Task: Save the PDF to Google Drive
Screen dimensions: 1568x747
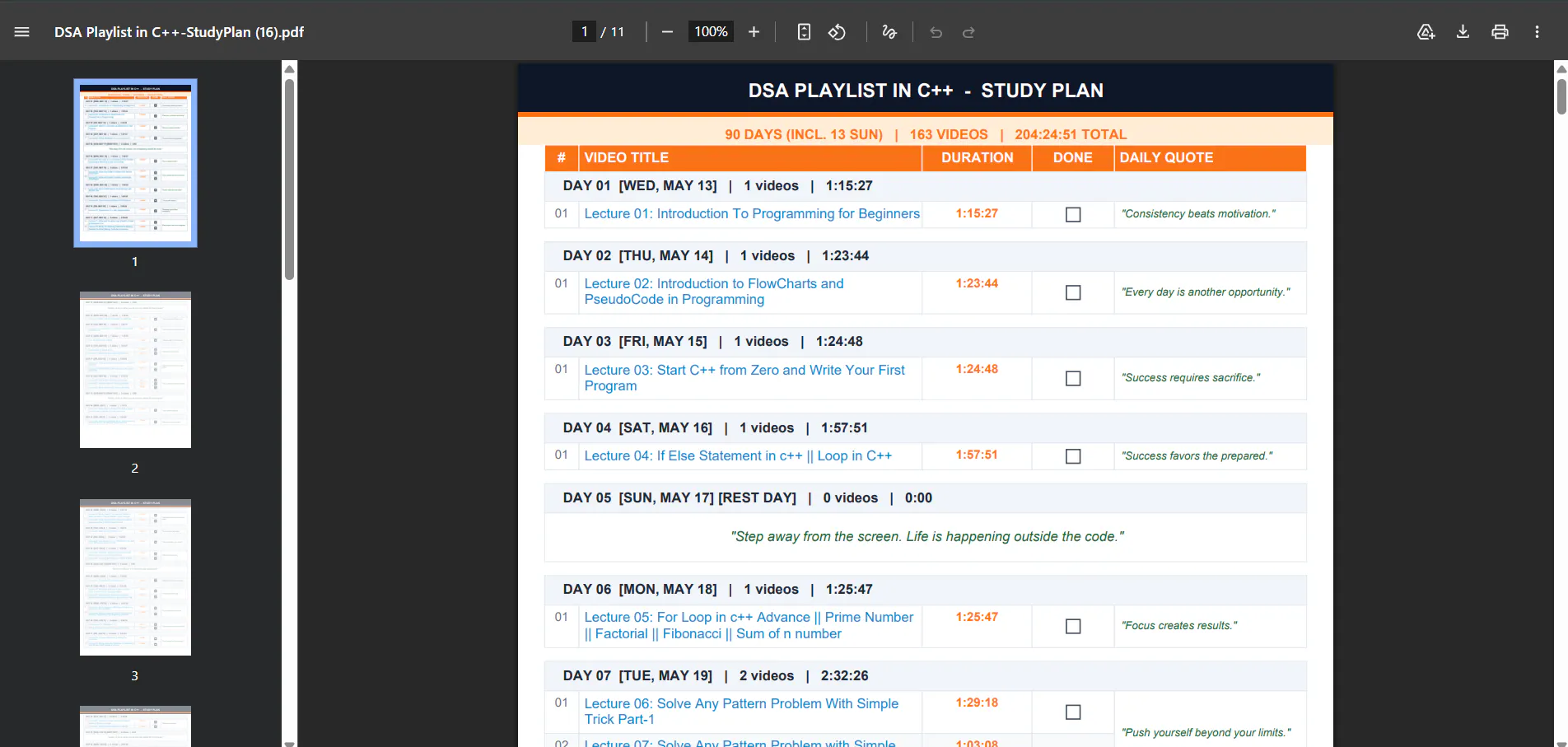Action: 1426,32
